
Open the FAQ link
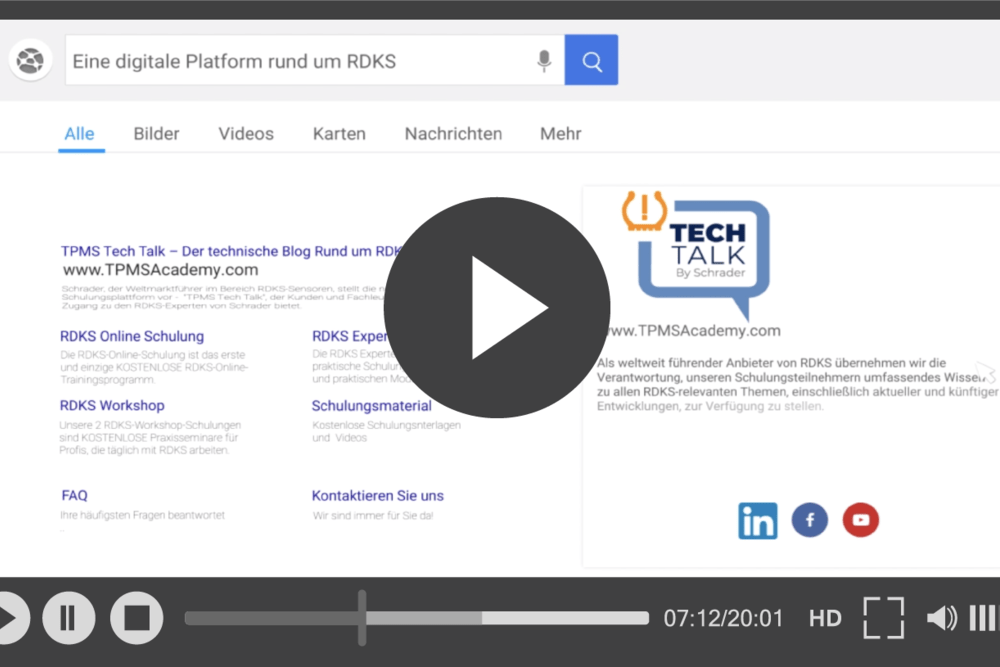75,495
